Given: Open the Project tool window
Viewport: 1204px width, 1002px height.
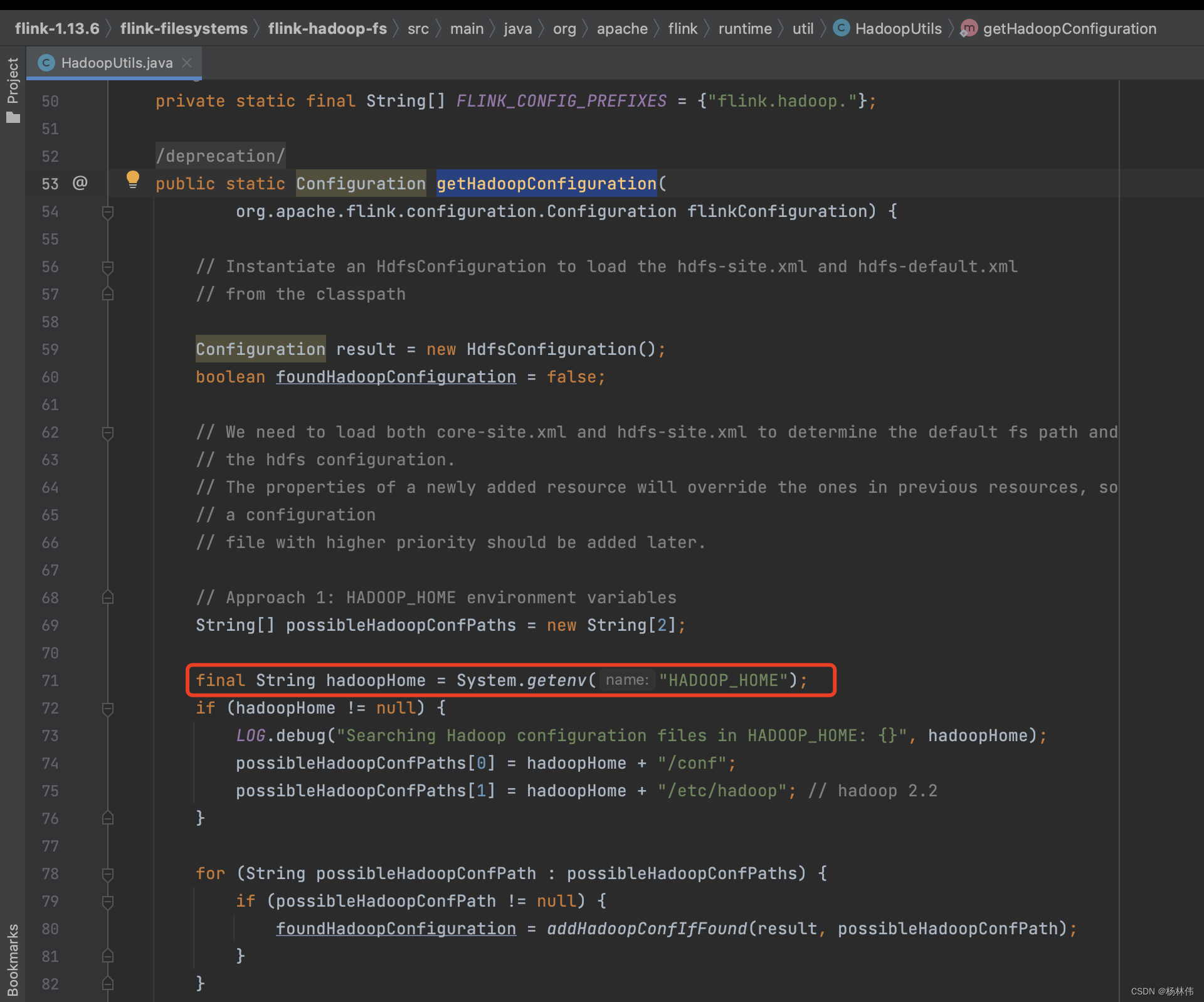Looking at the screenshot, I should point(13,80).
